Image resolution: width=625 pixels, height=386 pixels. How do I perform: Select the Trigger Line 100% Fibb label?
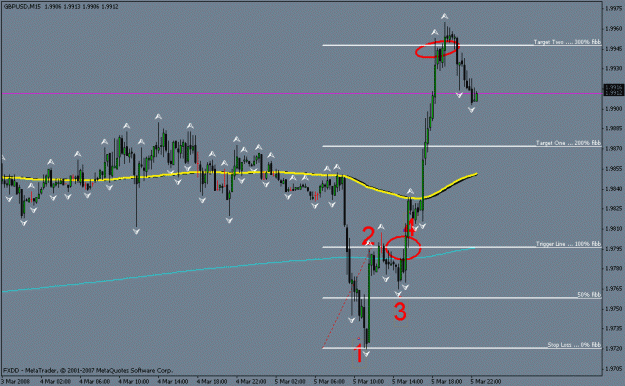click(x=568, y=244)
